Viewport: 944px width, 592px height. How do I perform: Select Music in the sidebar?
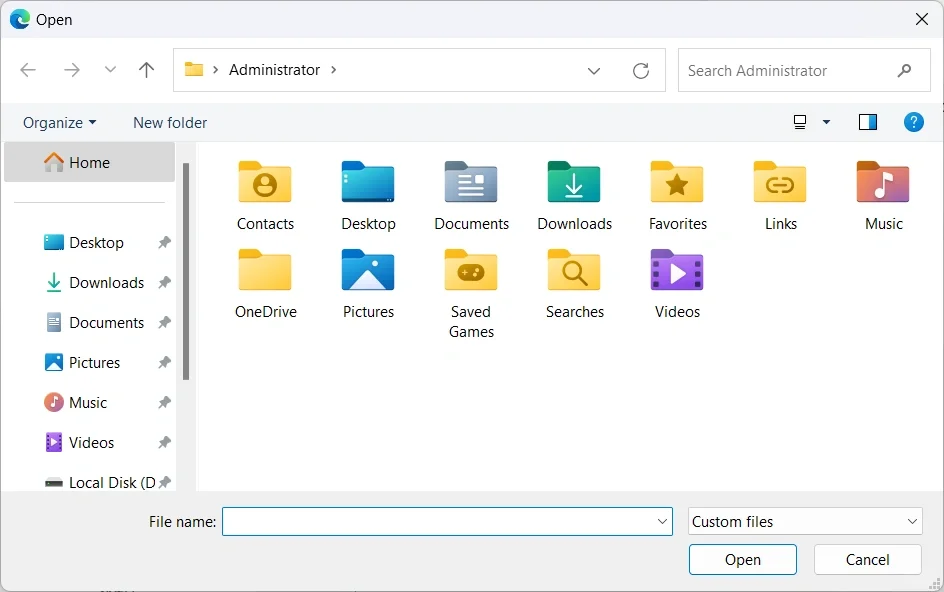click(88, 402)
